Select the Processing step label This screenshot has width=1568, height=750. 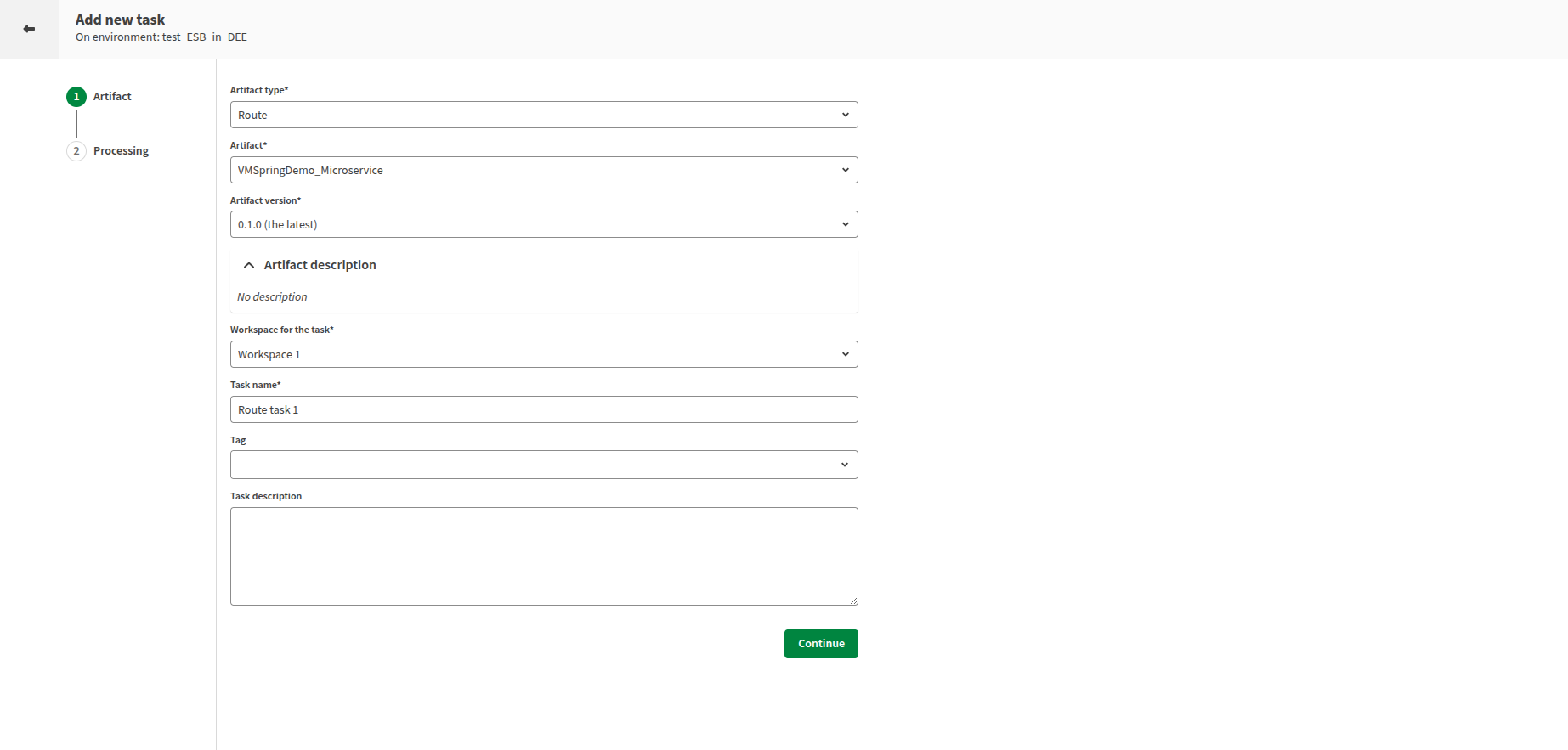coord(121,151)
